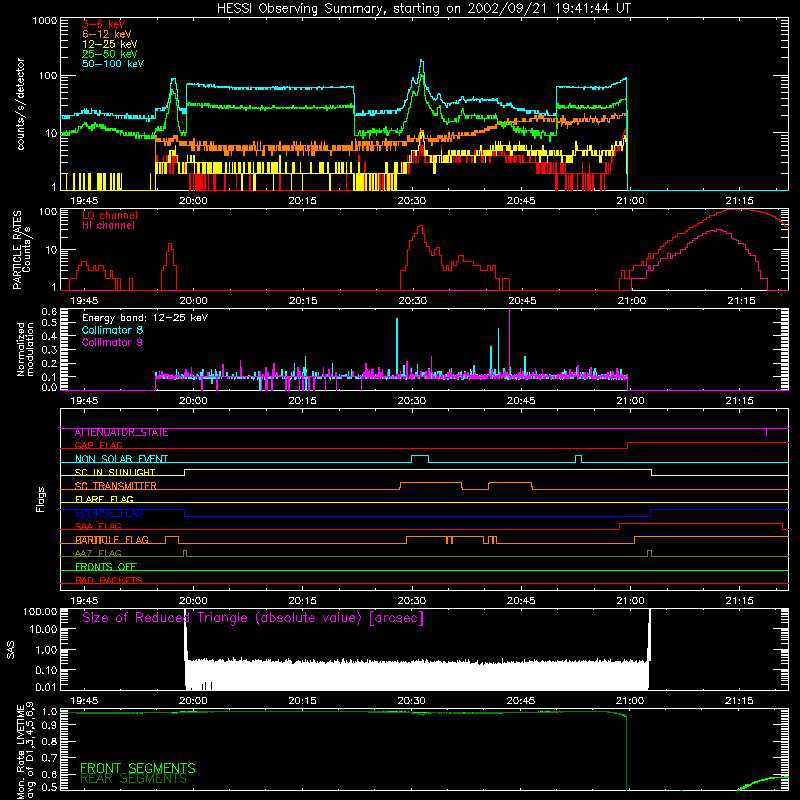Screen dimensions: 800x800
Task: Click the counts/s/detector axis label
Action: 21,104
